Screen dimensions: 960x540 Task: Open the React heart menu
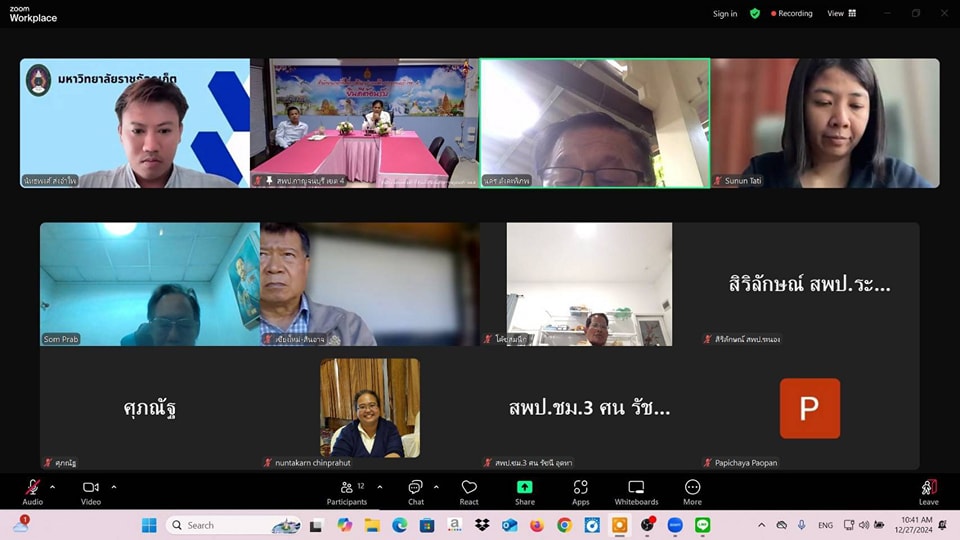pos(469,492)
